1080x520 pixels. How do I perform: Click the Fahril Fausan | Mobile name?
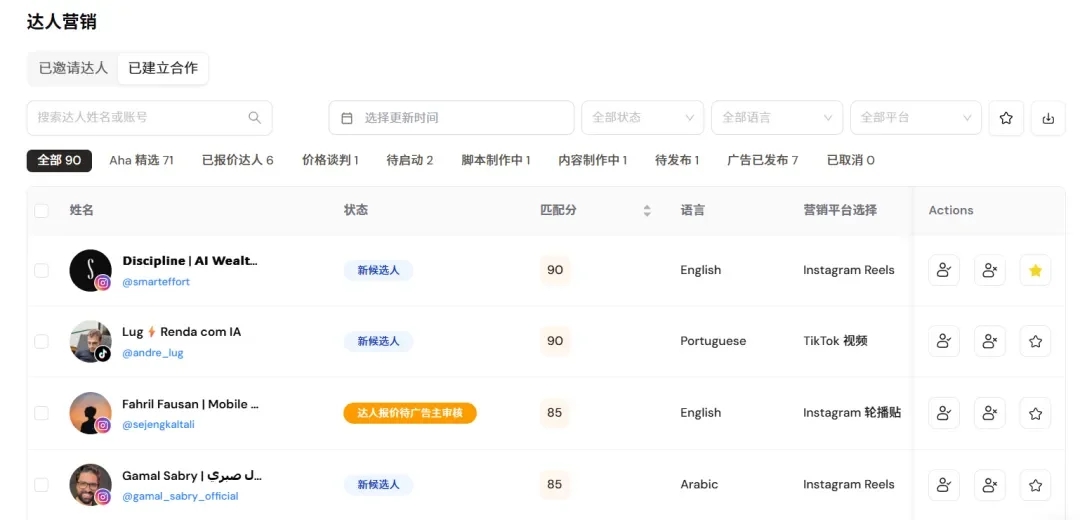click(191, 404)
